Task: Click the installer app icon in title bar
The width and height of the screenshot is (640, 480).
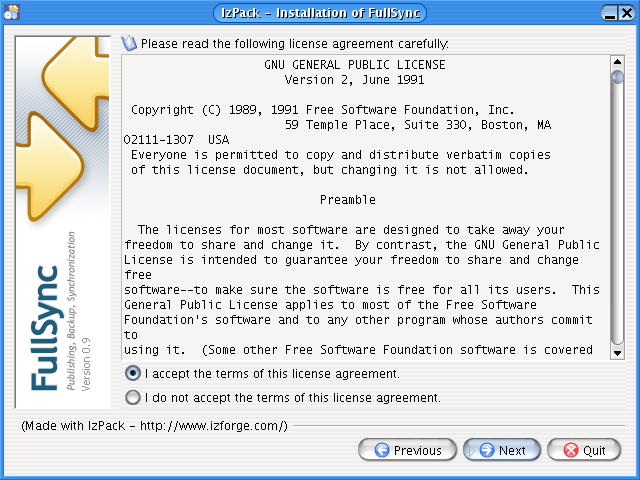Action: pyautogui.click(x=11, y=12)
